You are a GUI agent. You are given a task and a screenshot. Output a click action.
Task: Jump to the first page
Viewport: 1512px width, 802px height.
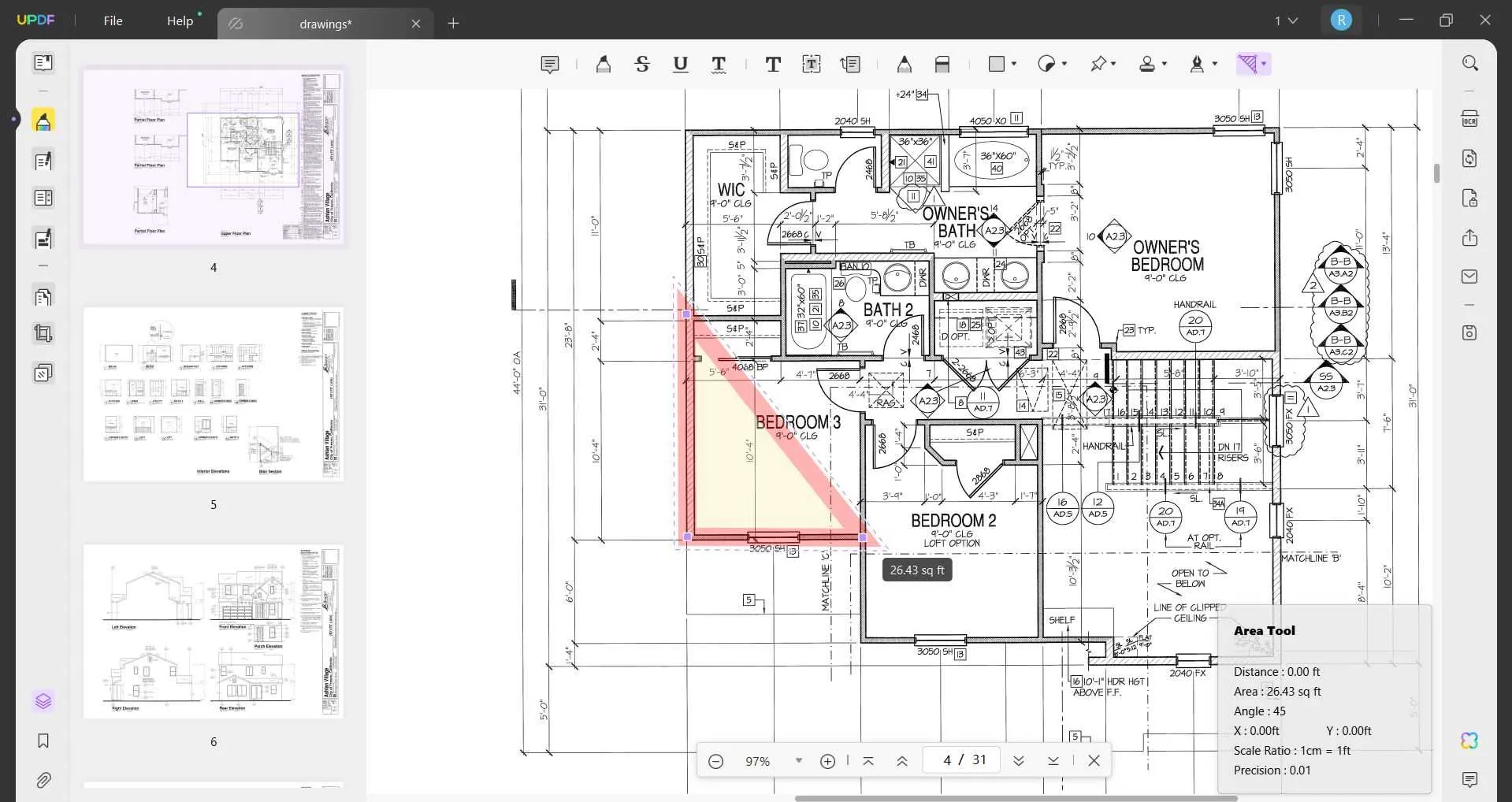(x=868, y=761)
